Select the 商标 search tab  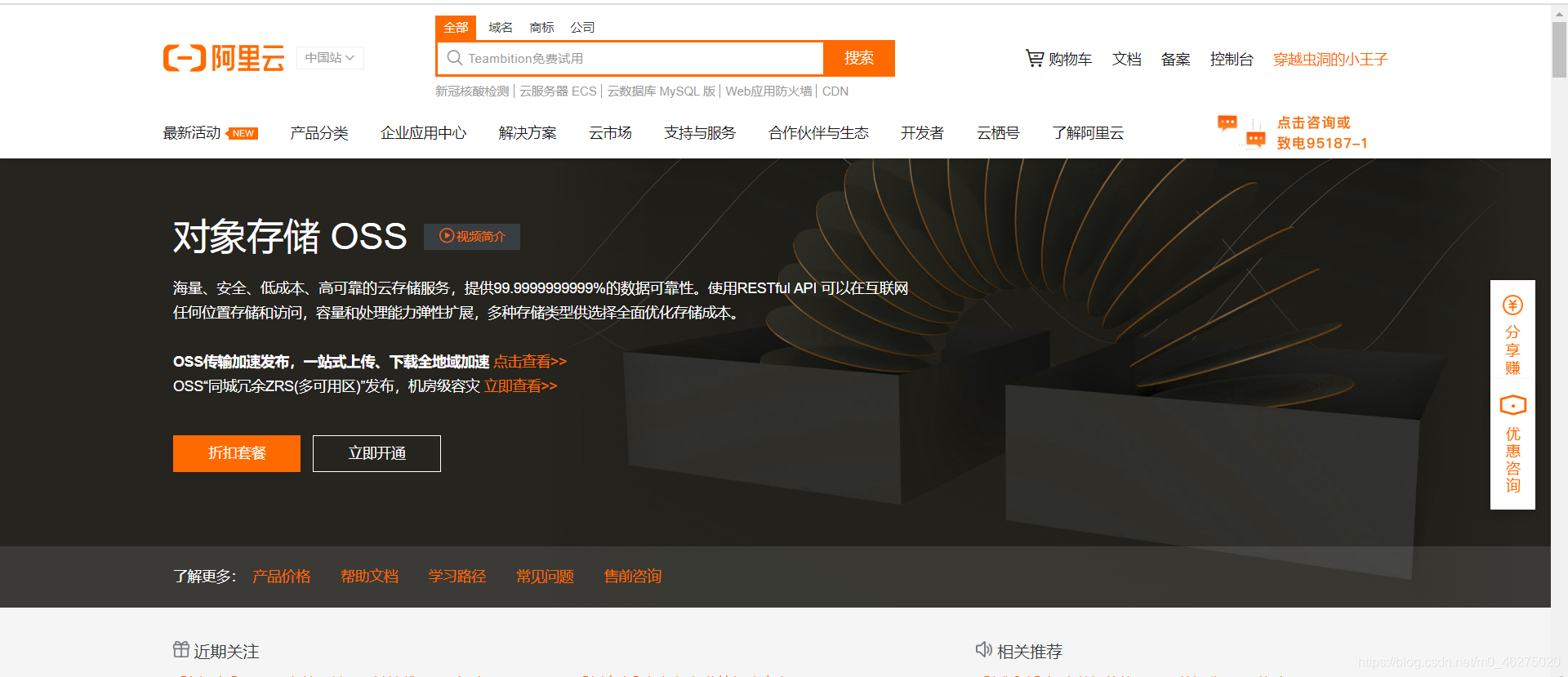coord(541,28)
